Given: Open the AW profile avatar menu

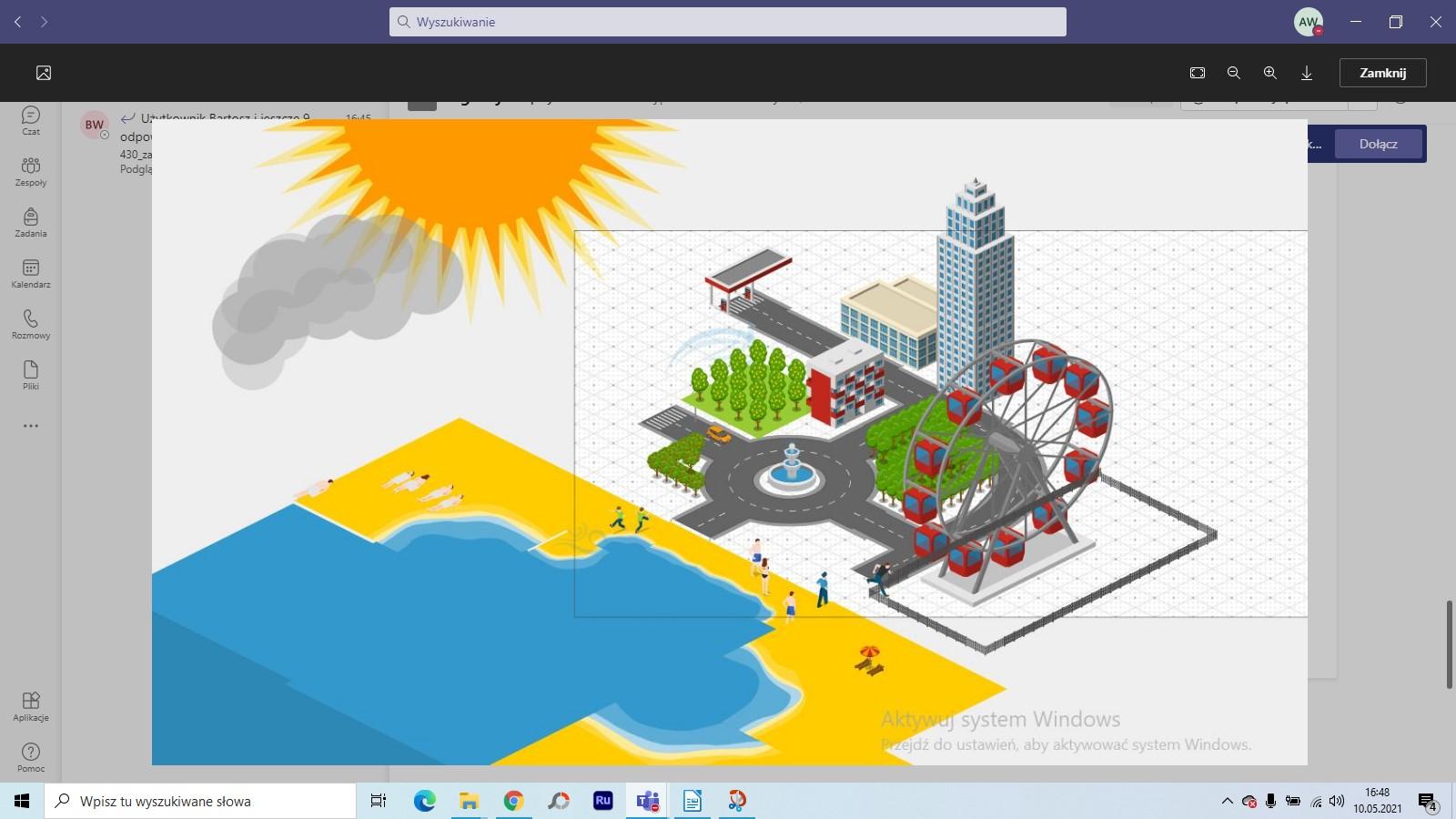Looking at the screenshot, I should tap(1309, 22).
